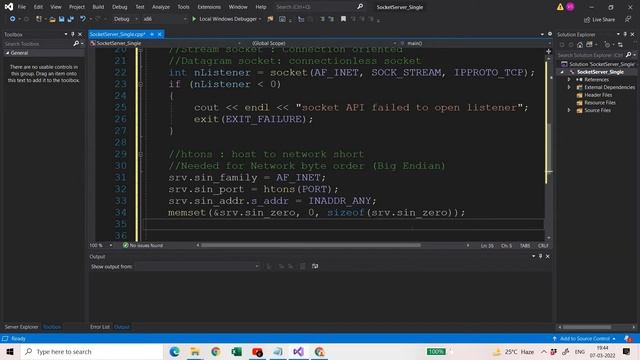The image size is (640, 360).
Task: Pin the Toolbox panel with auto hide
Action: point(73,34)
